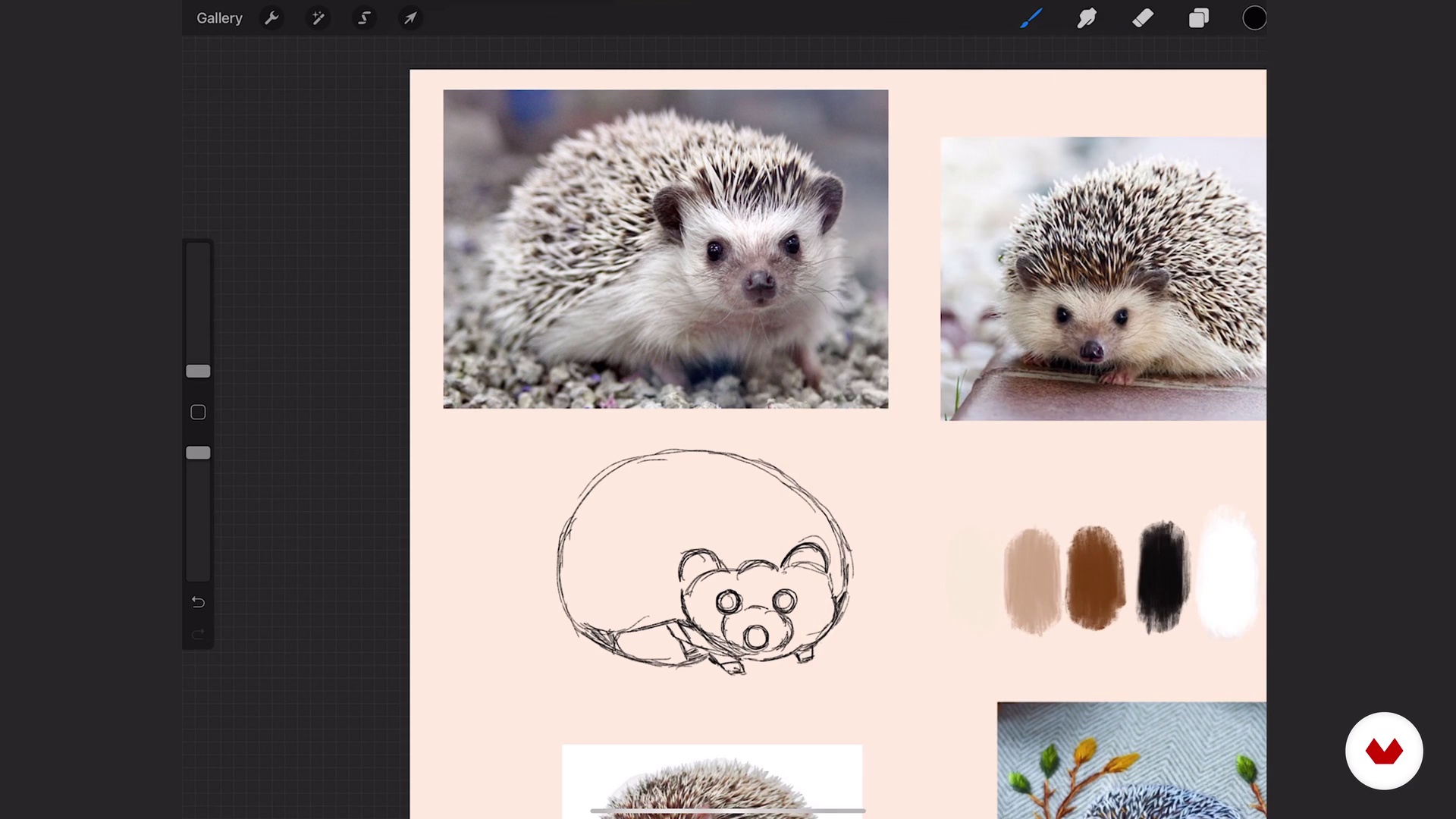Tap the hedgehog pencil sketch
The width and height of the screenshot is (1456, 819).
(705, 561)
